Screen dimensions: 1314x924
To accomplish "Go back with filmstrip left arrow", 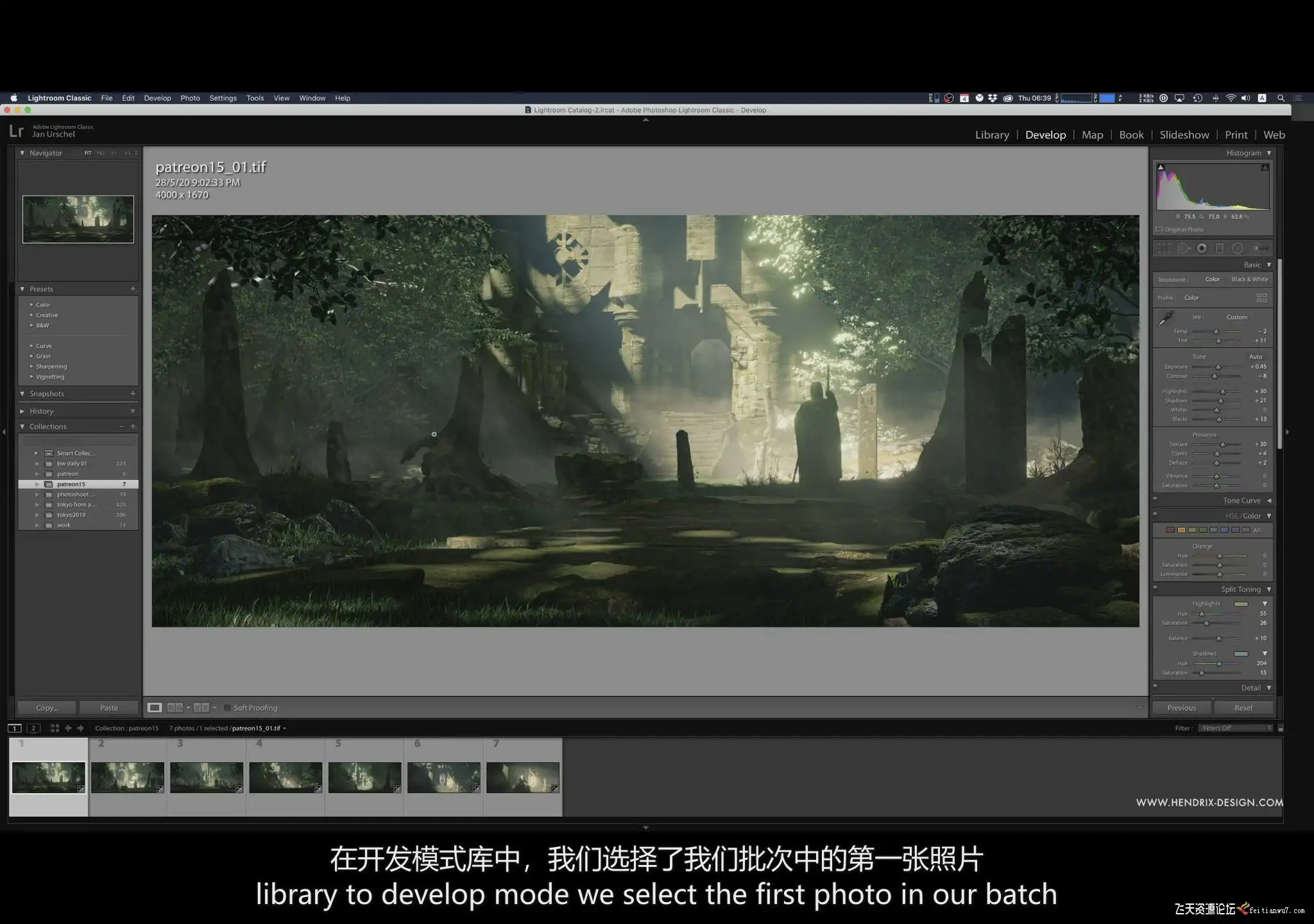I will click(68, 728).
